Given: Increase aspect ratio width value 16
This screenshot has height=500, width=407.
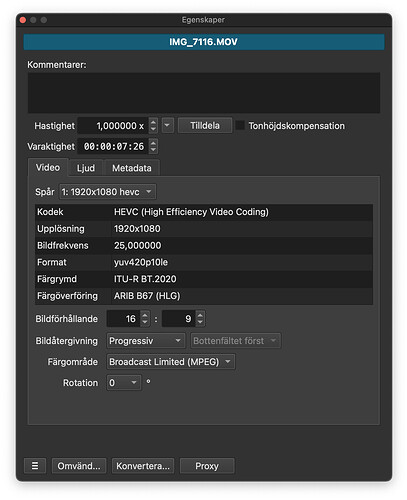Looking at the screenshot, I should (145, 315).
